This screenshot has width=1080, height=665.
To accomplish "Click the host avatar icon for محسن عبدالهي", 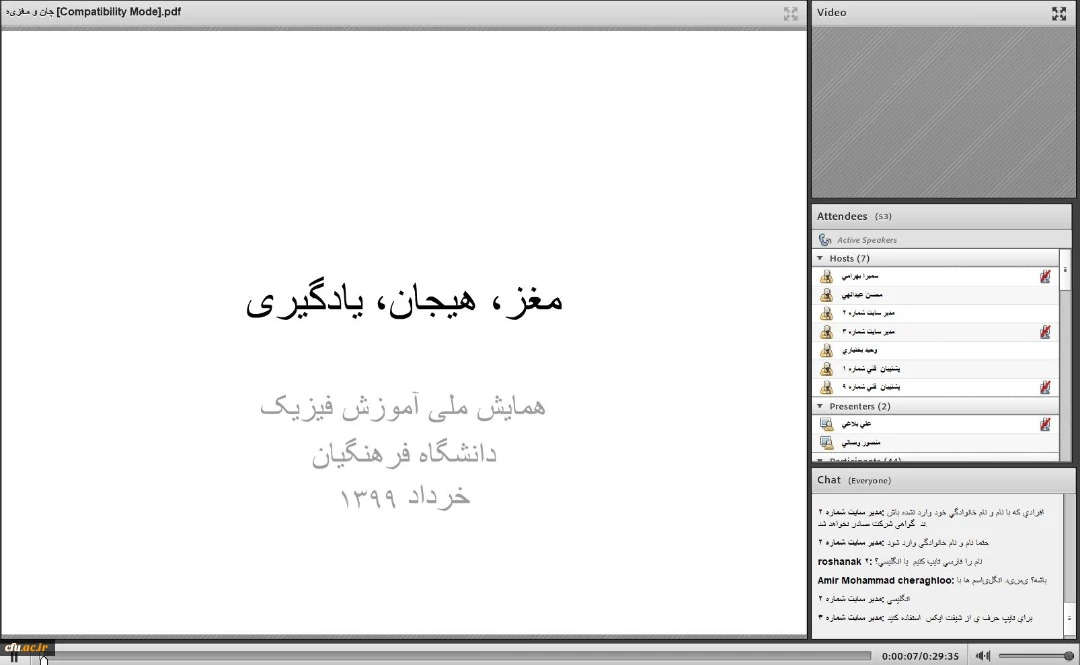I will [x=827, y=295].
